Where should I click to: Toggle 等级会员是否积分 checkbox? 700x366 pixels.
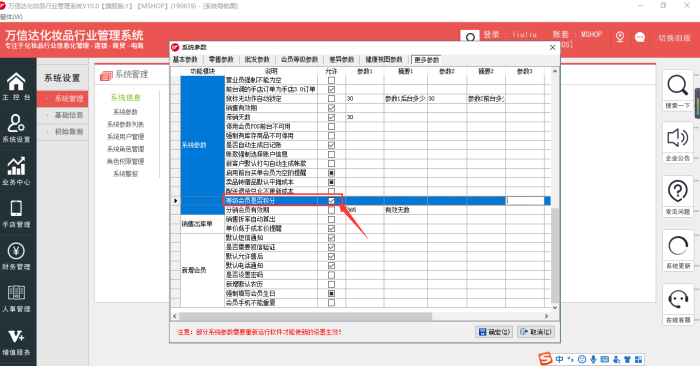(x=331, y=201)
